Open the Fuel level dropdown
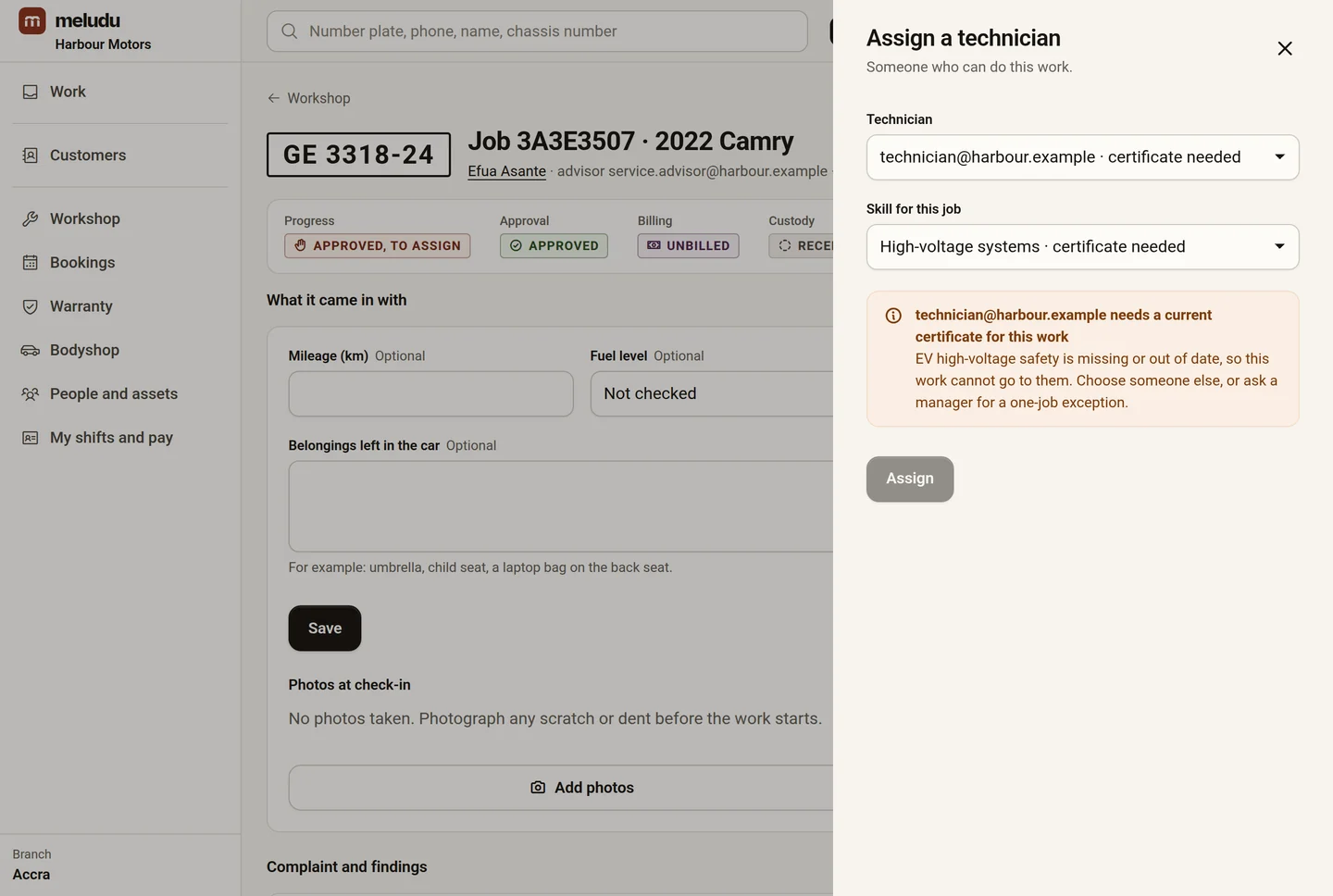This screenshot has height=896, width=1333. pyautogui.click(x=713, y=394)
